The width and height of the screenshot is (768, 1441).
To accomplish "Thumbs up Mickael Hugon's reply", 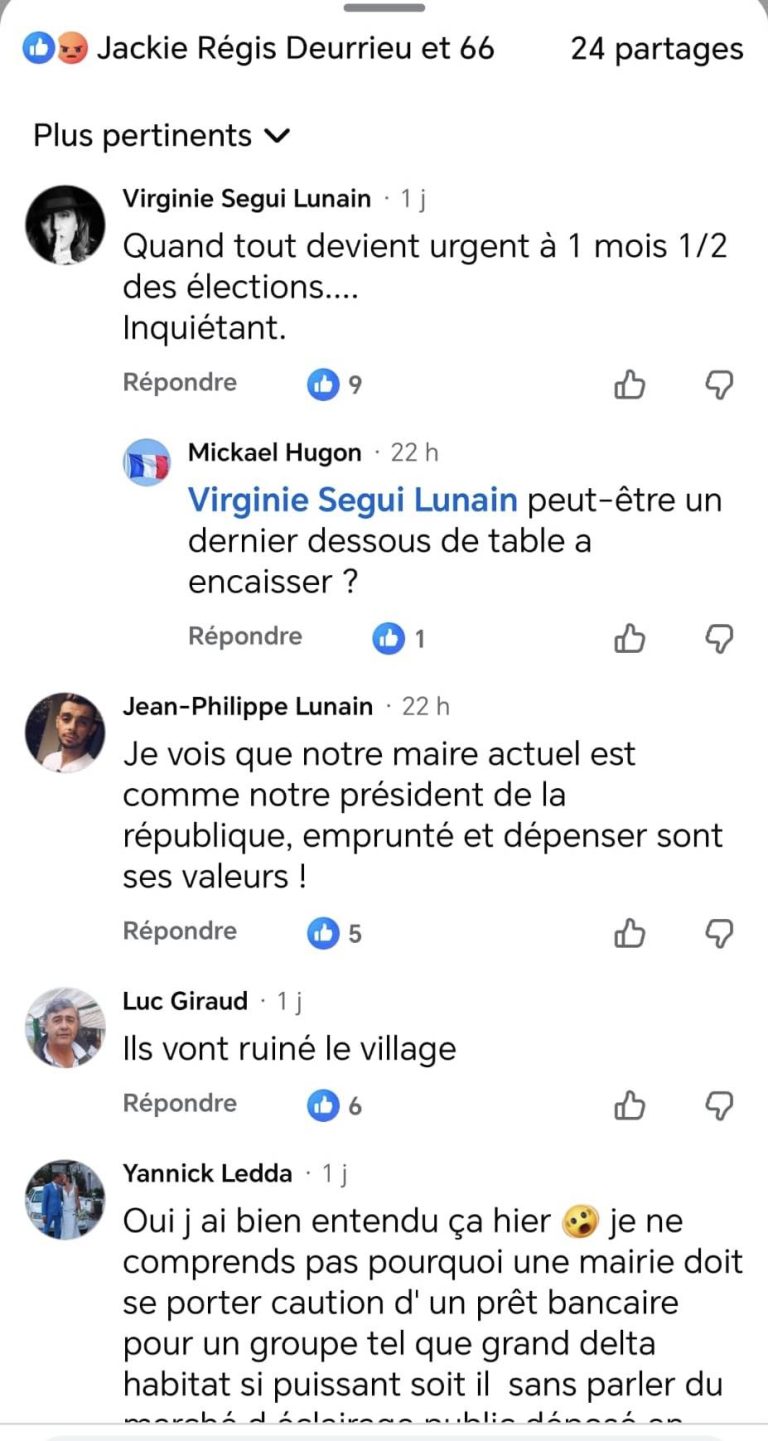I will pos(629,638).
